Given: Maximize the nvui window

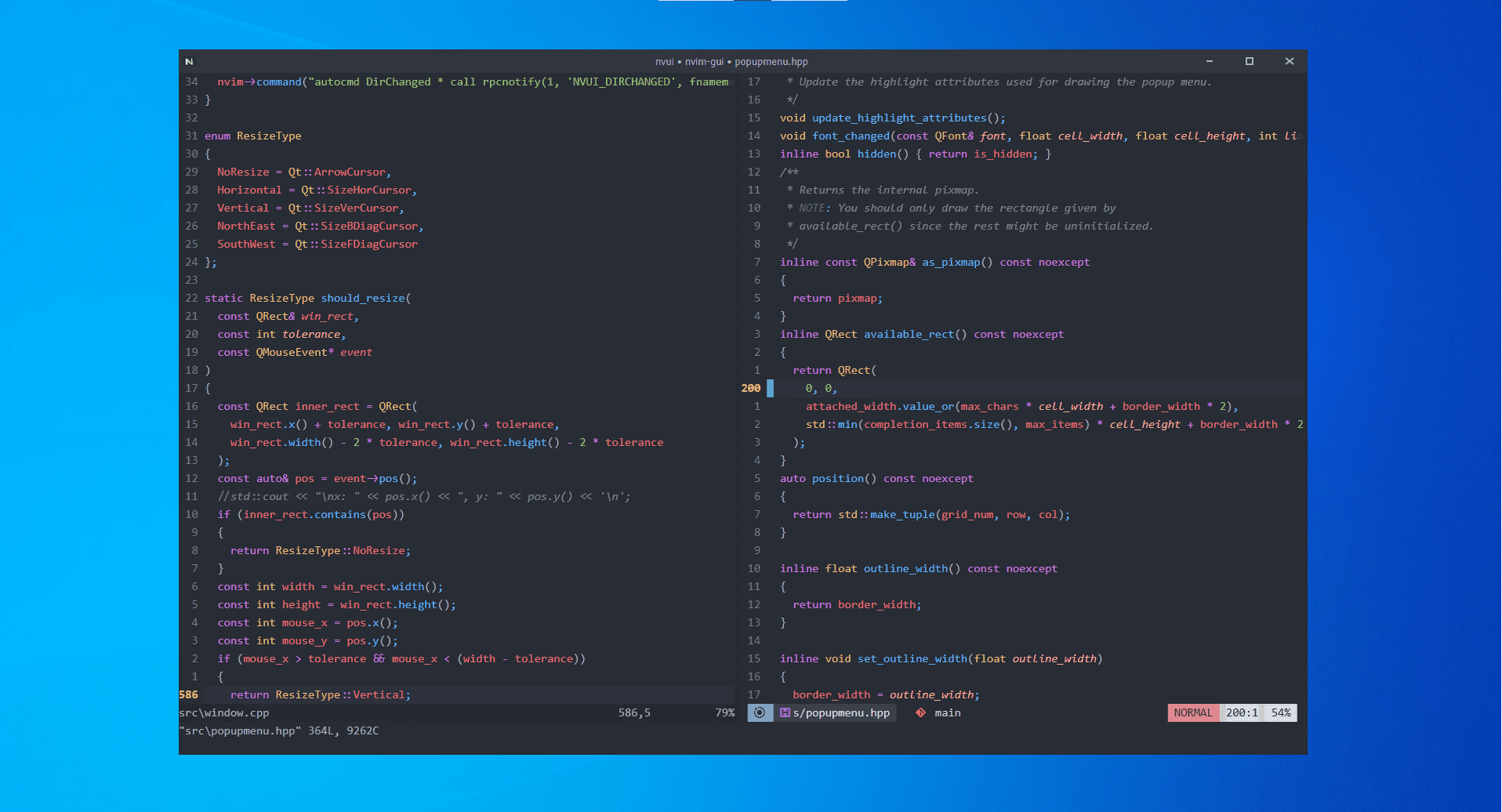Looking at the screenshot, I should [x=1250, y=61].
